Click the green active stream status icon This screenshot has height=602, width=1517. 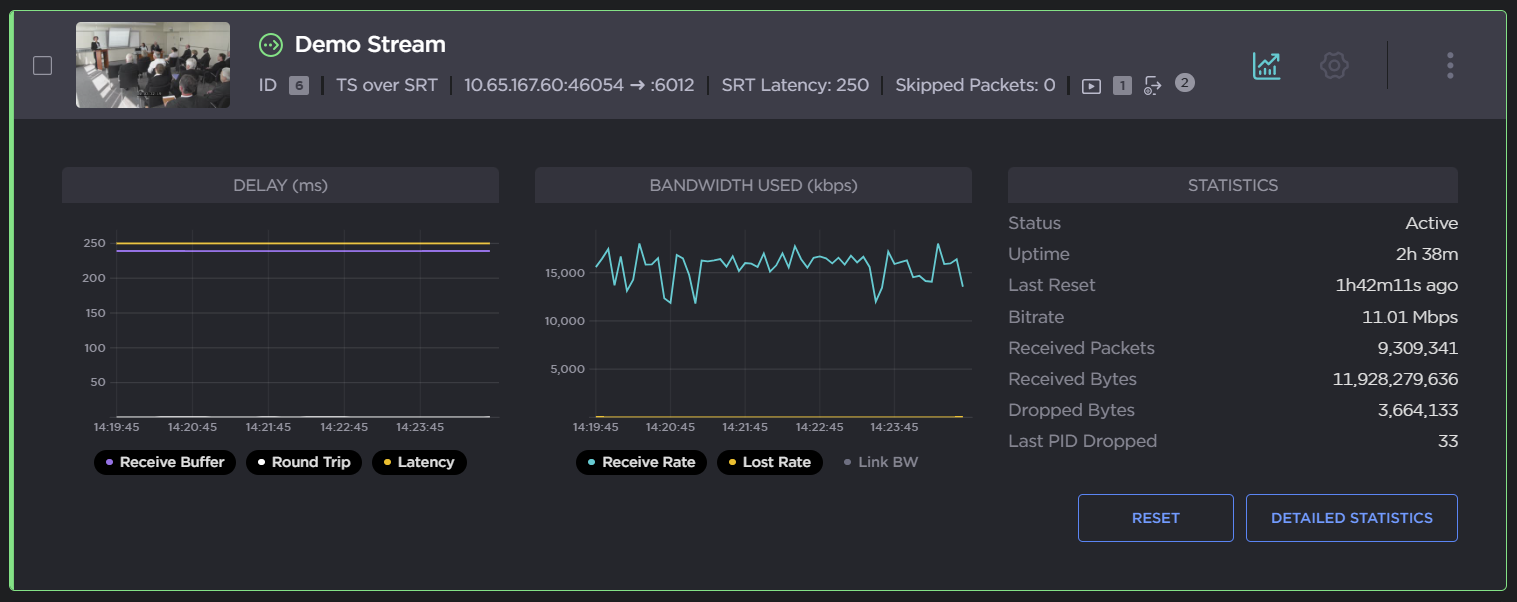(x=270, y=44)
